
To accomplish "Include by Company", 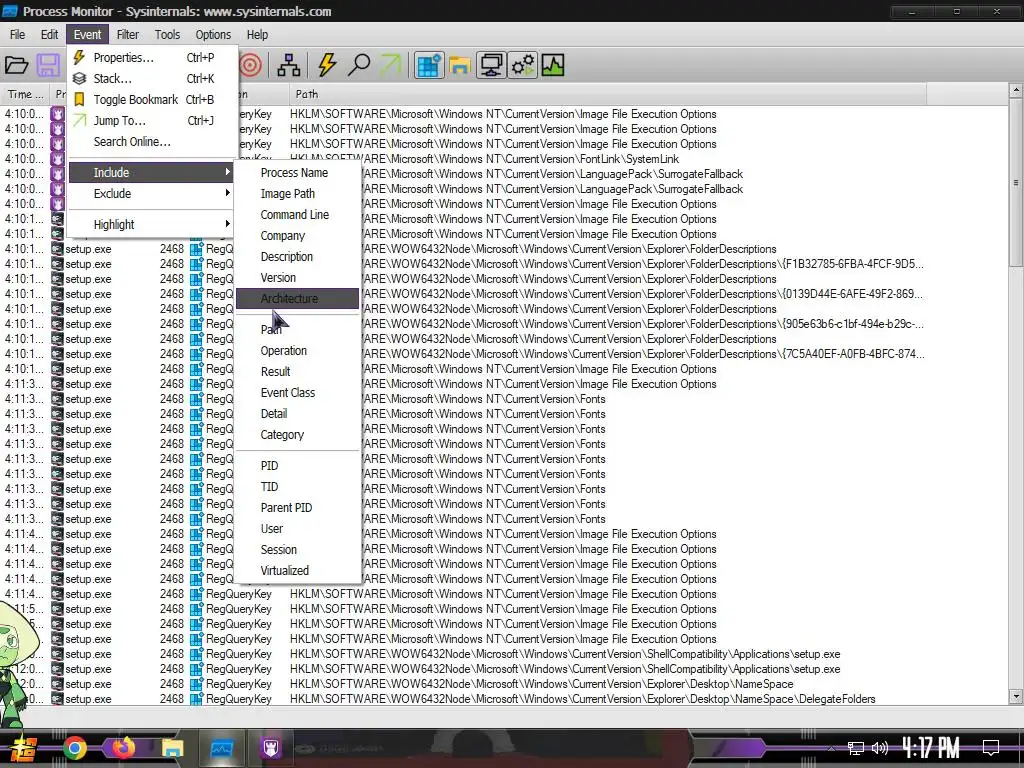I will pos(297,235).
